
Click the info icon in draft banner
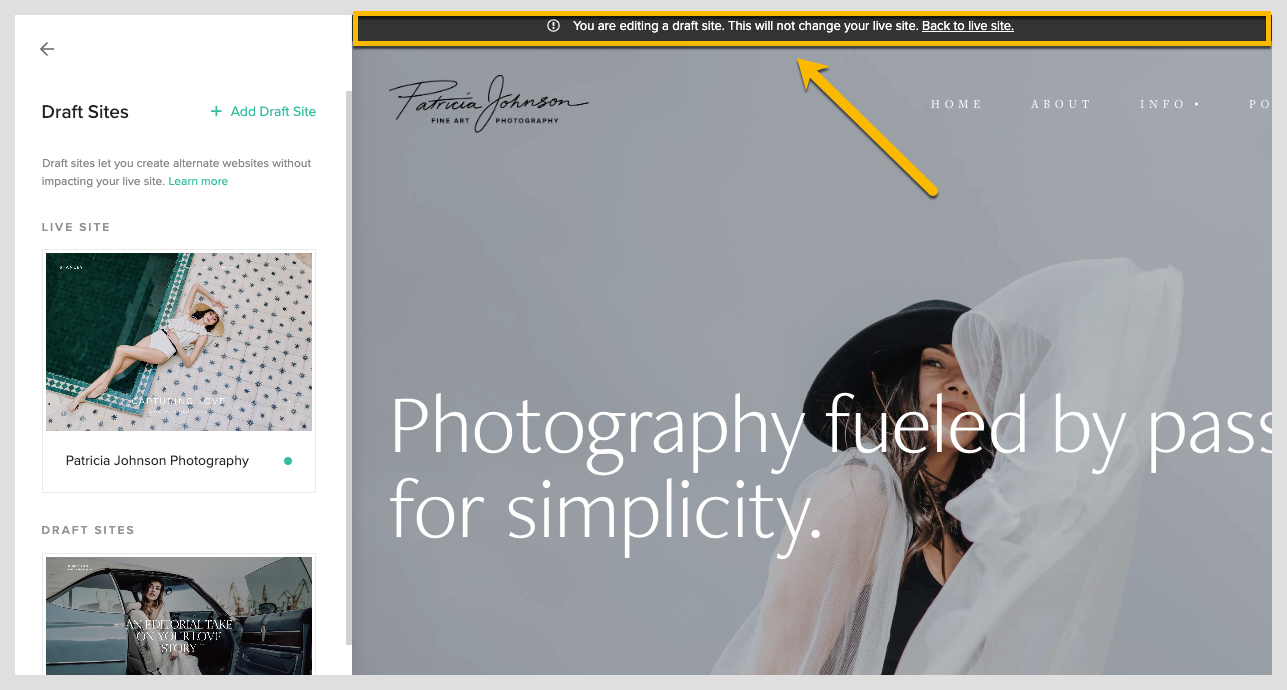[x=554, y=26]
